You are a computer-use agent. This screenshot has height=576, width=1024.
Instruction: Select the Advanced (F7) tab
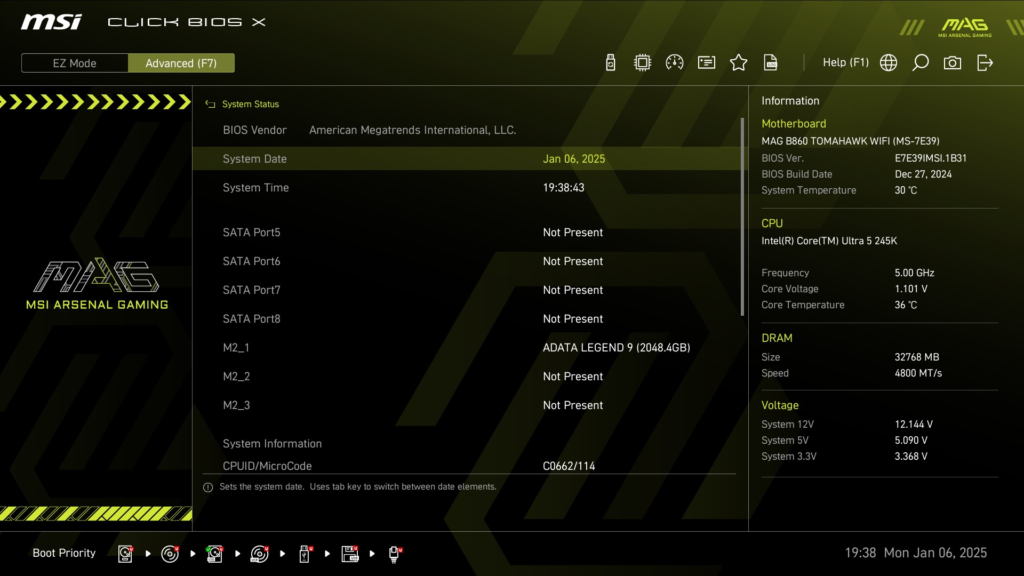click(181, 62)
